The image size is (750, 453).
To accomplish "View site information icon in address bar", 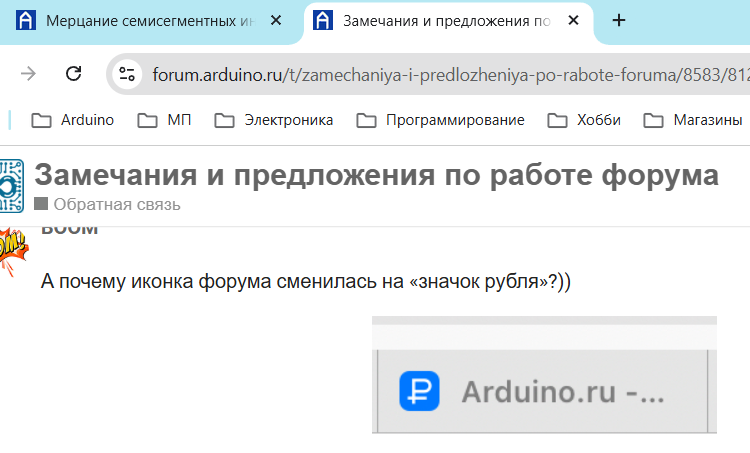I will pyautogui.click(x=127, y=74).
